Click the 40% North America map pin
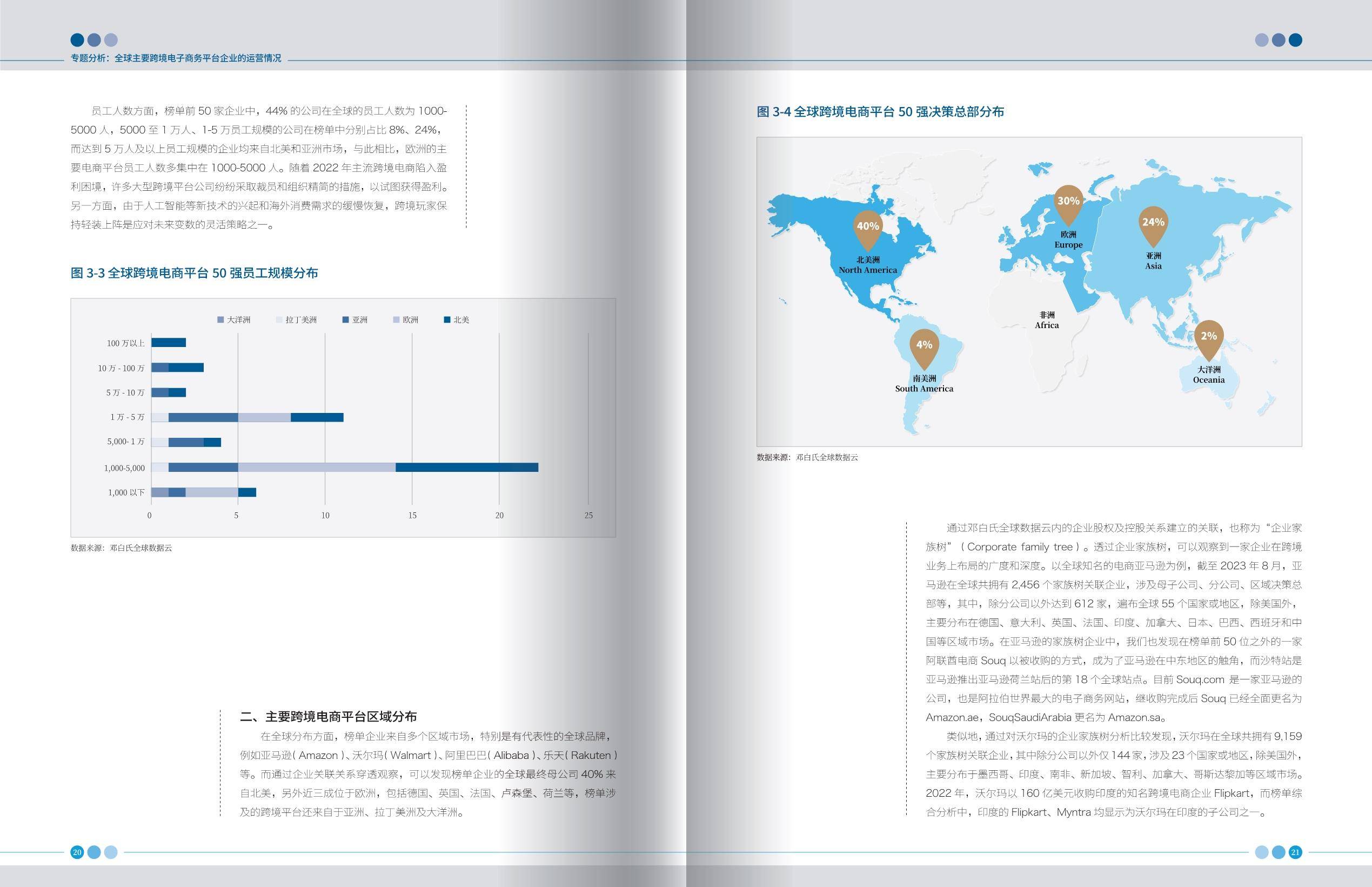Screen dimensions: 1372x887 tap(867, 230)
